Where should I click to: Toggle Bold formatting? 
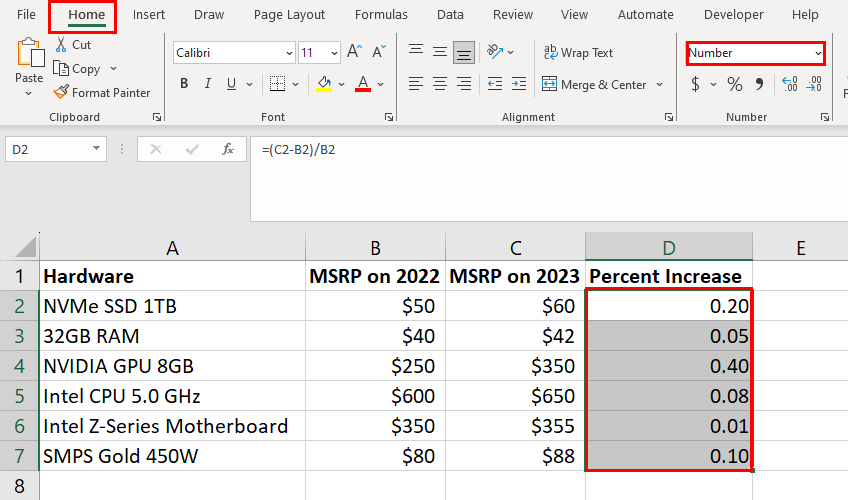[184, 84]
